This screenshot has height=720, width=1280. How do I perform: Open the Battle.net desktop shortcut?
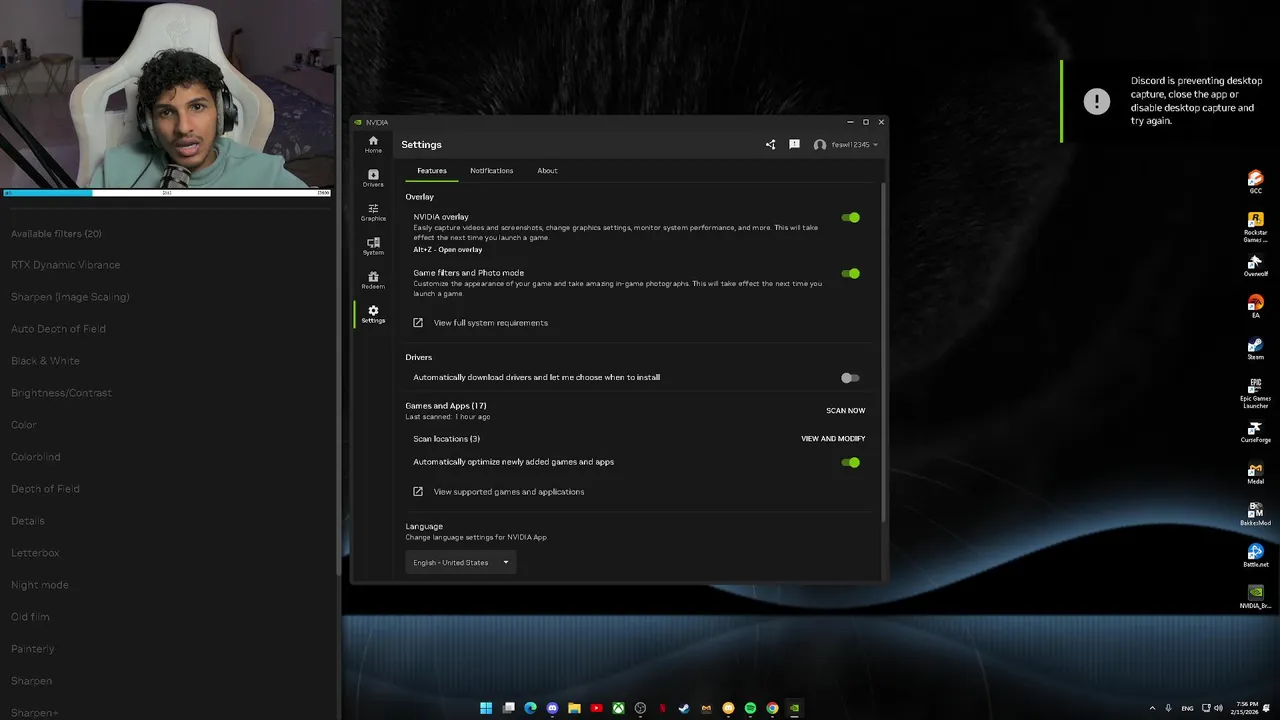tap(1255, 556)
